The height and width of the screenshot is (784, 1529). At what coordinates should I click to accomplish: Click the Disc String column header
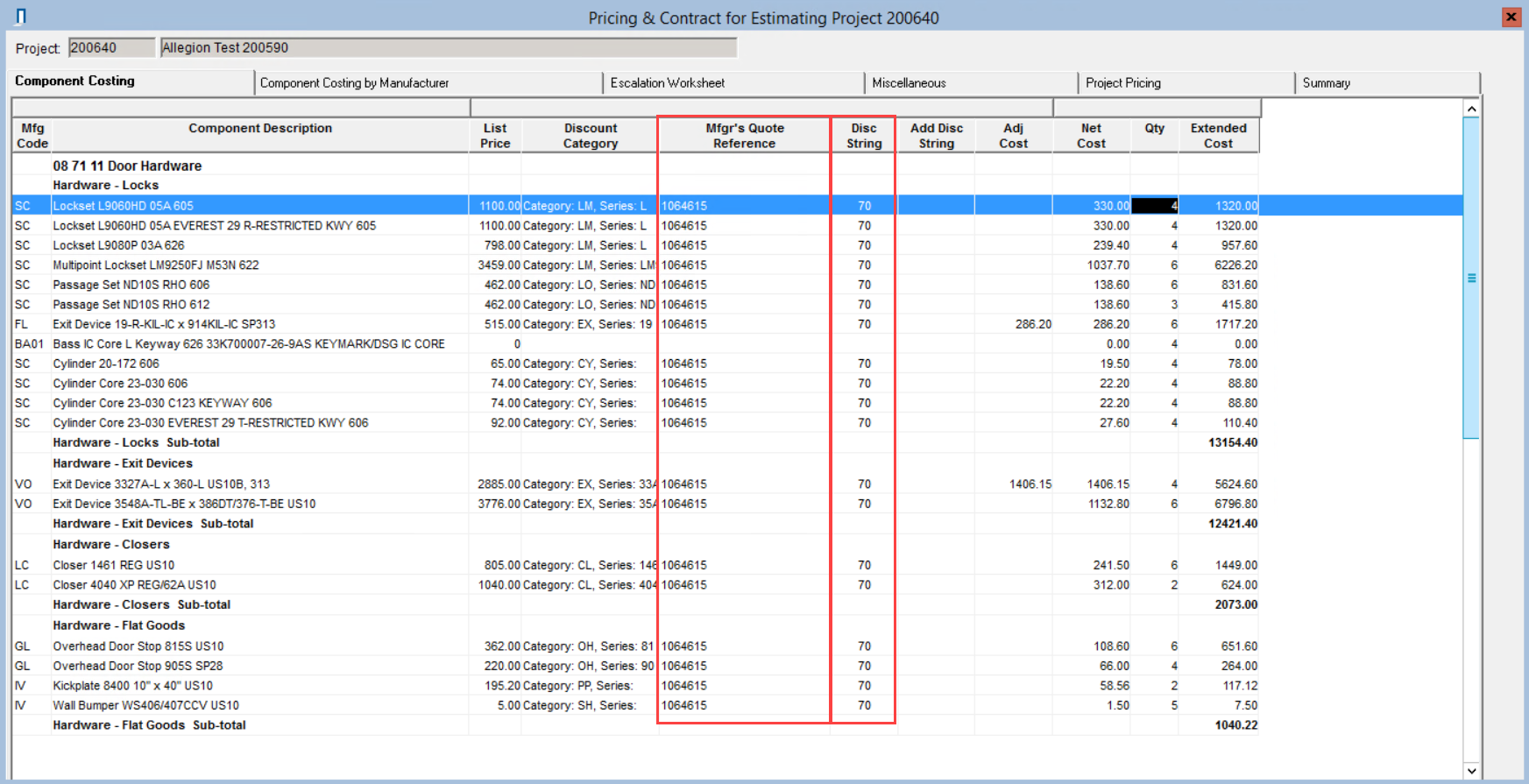coord(864,136)
